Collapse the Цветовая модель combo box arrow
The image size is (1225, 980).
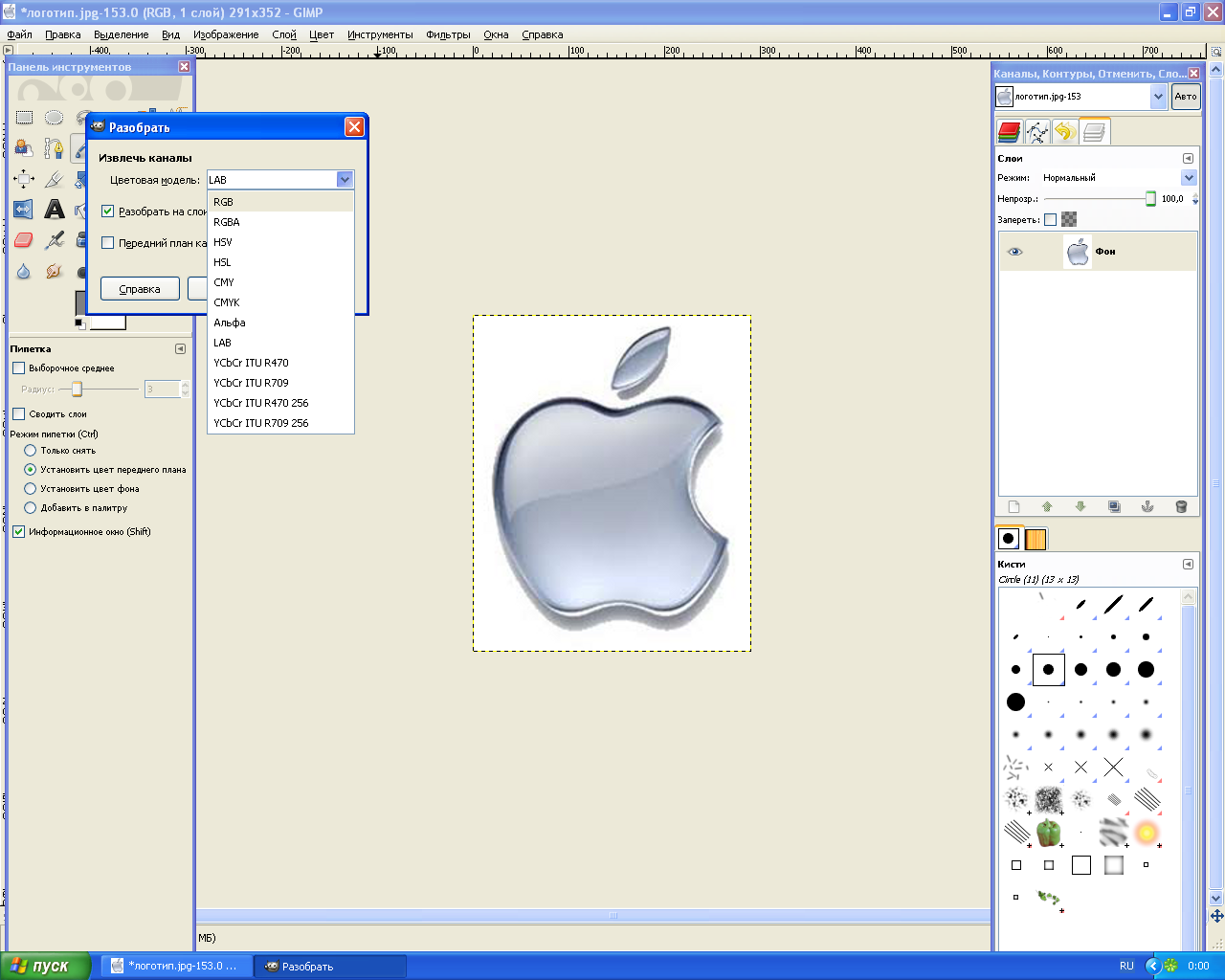pyautogui.click(x=345, y=180)
